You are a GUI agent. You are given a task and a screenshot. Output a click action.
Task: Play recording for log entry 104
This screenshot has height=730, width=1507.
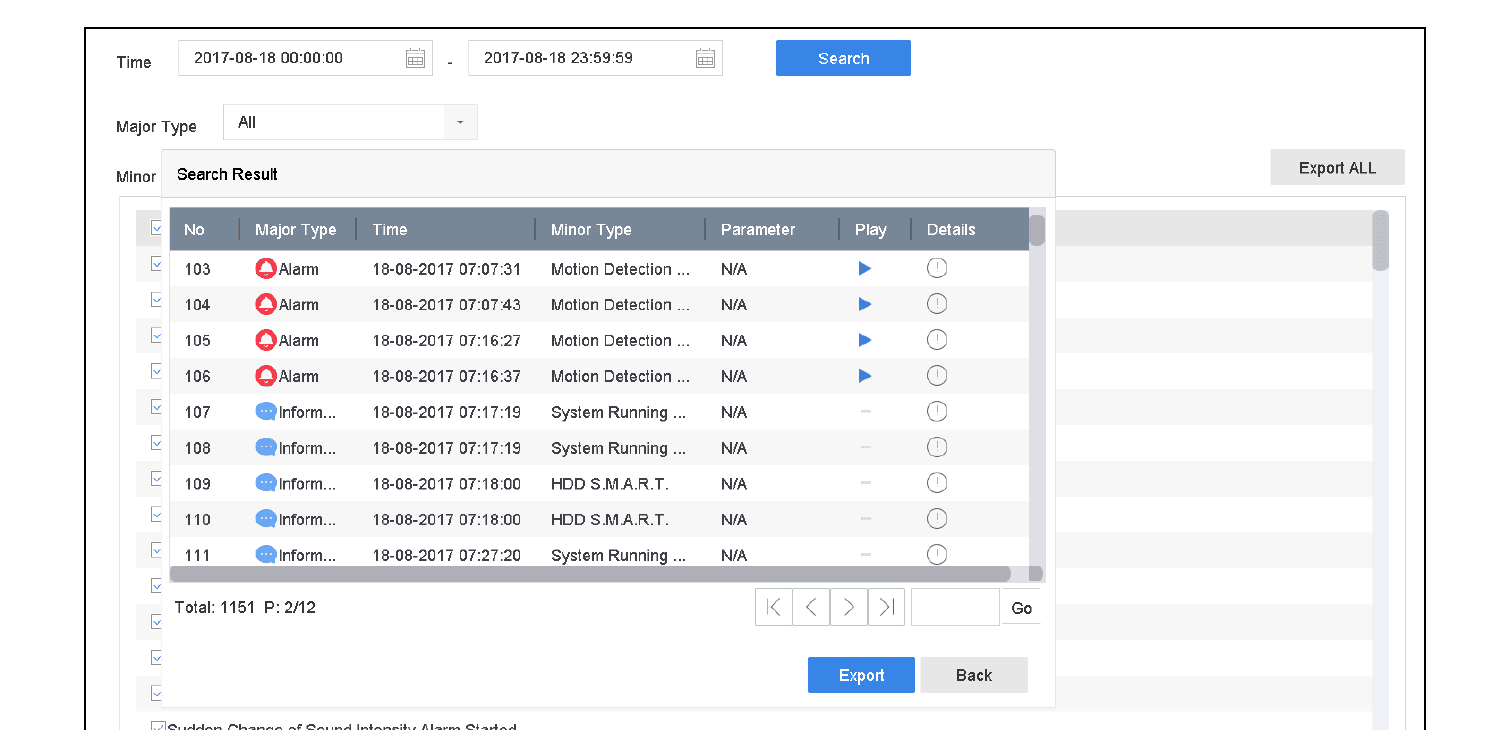tap(865, 304)
